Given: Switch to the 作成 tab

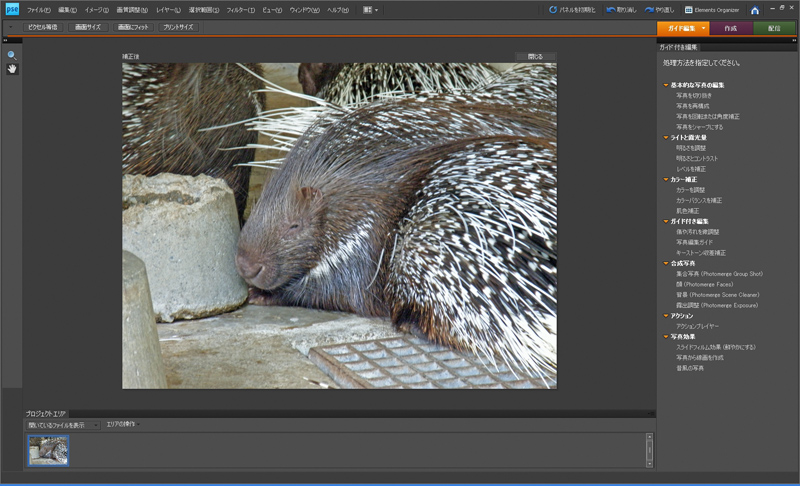Looking at the screenshot, I should click(x=730, y=28).
